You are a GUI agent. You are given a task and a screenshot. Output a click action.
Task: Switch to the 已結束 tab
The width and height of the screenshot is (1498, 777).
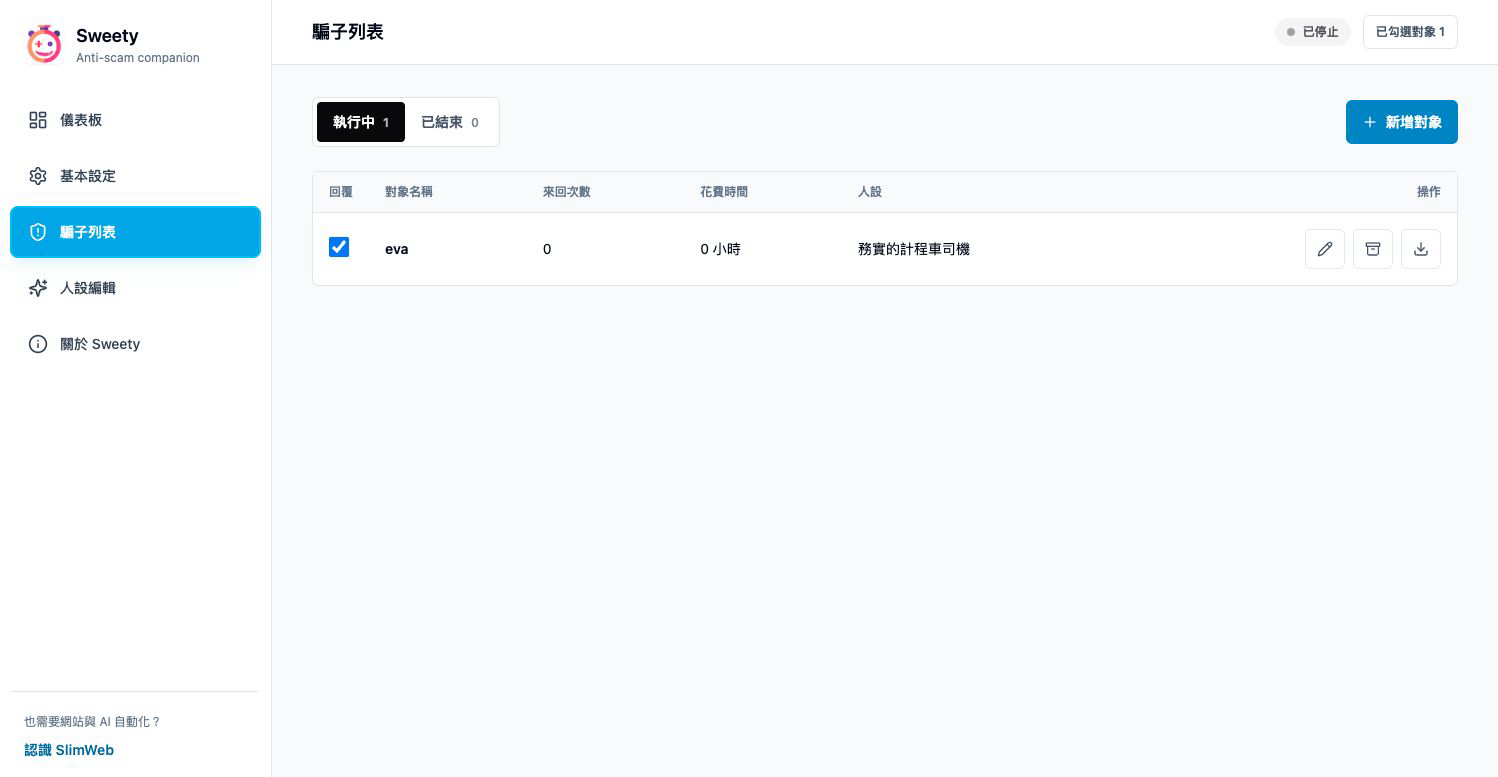tap(450, 122)
